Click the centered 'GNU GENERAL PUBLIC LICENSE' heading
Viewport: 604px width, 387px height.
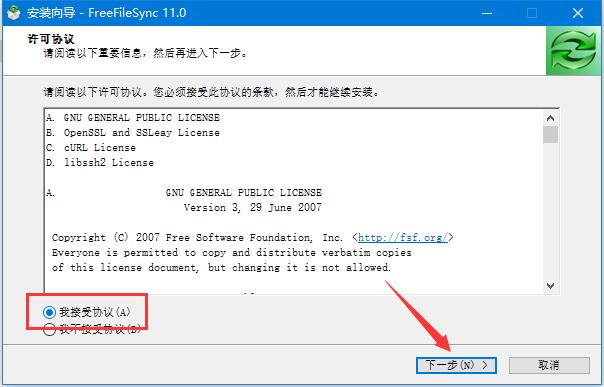(x=244, y=193)
